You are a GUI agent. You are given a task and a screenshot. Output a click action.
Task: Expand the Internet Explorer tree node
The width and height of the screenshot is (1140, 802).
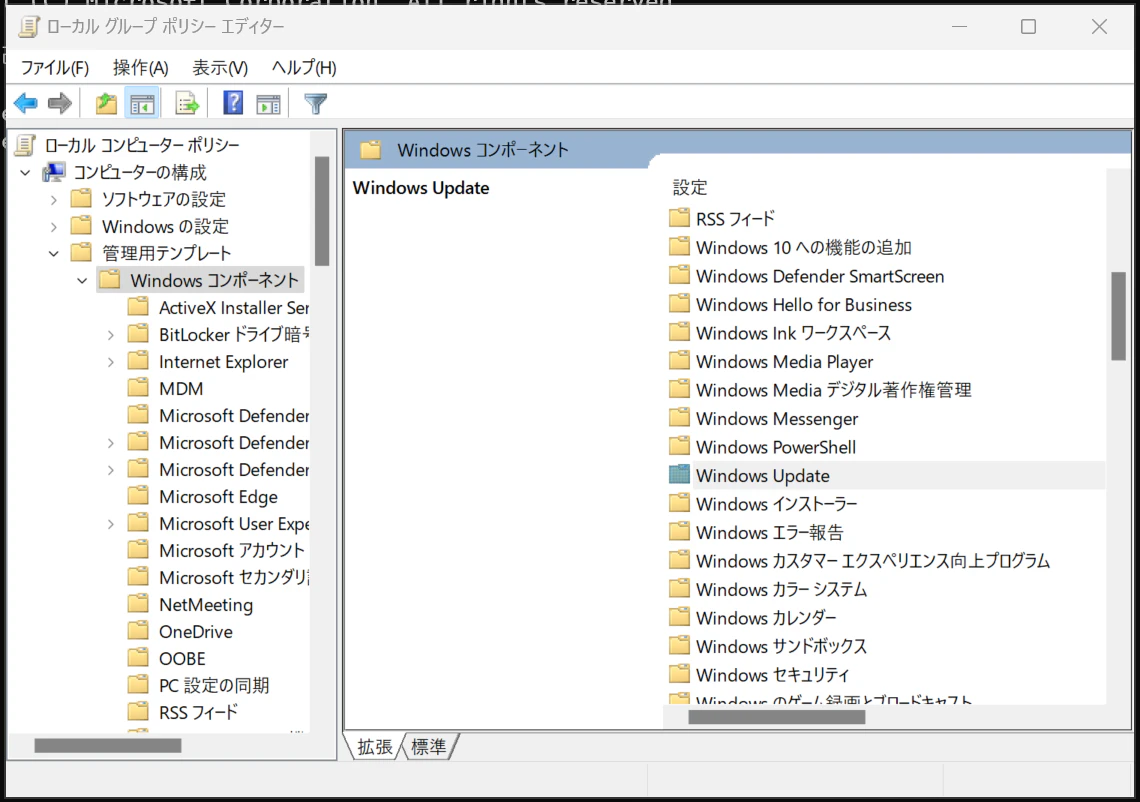click(111, 362)
